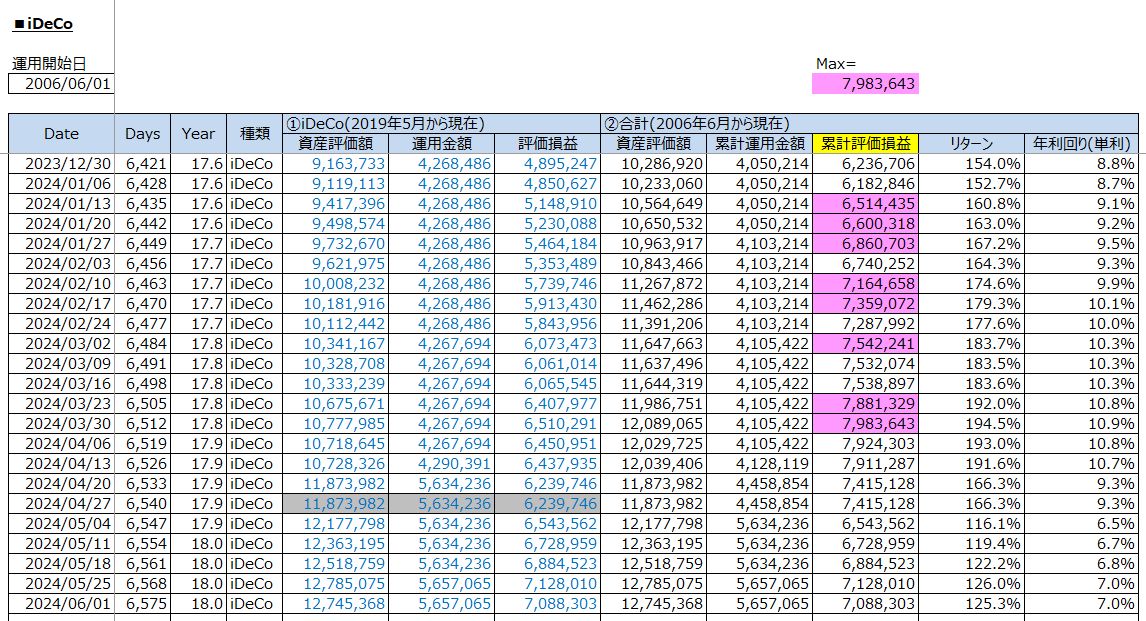
Task: Select the Date column header
Action: pyautogui.click(x=61, y=134)
